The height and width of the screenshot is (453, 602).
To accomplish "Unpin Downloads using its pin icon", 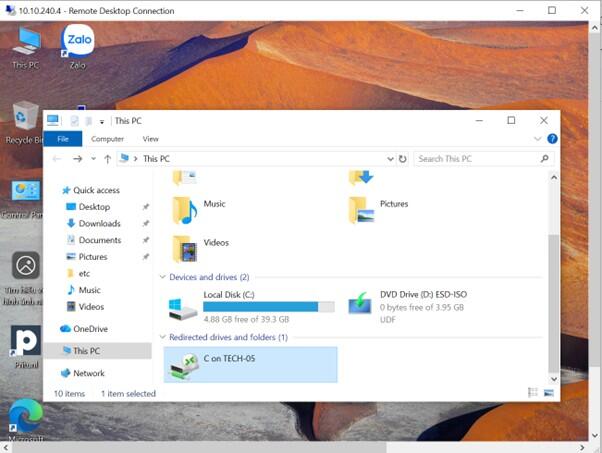I will [146, 223].
